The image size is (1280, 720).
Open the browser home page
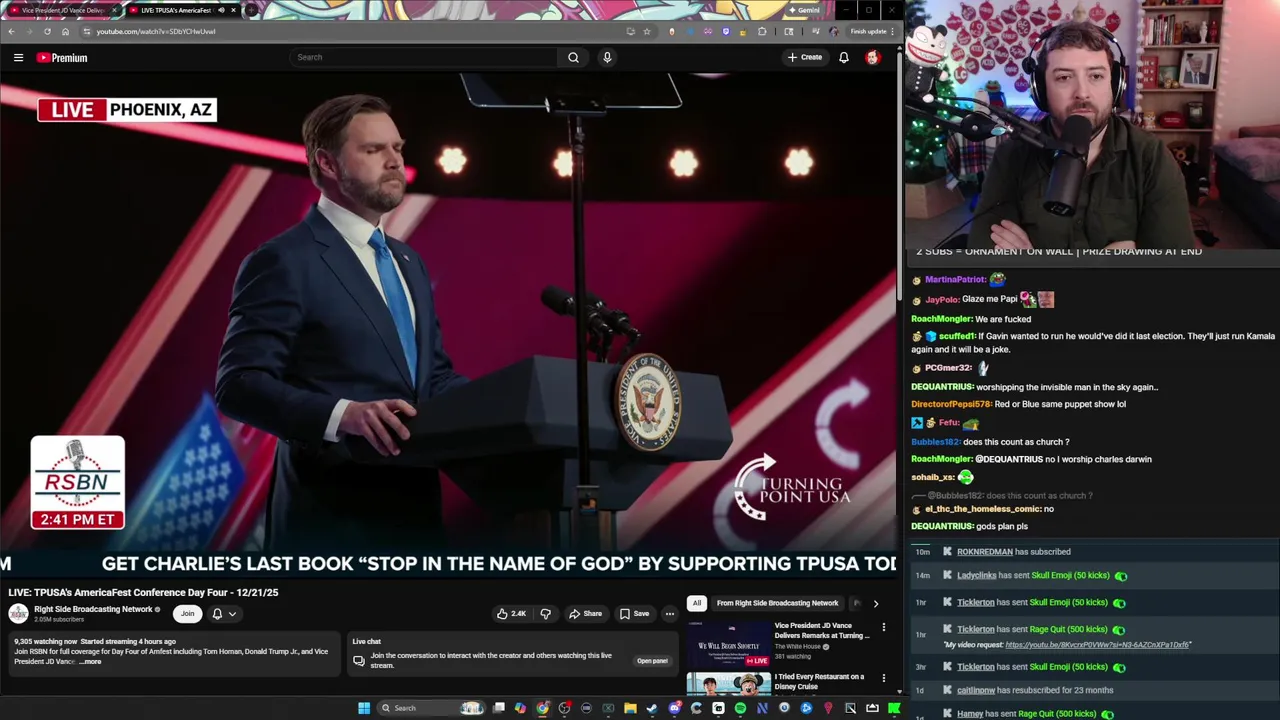(65, 31)
